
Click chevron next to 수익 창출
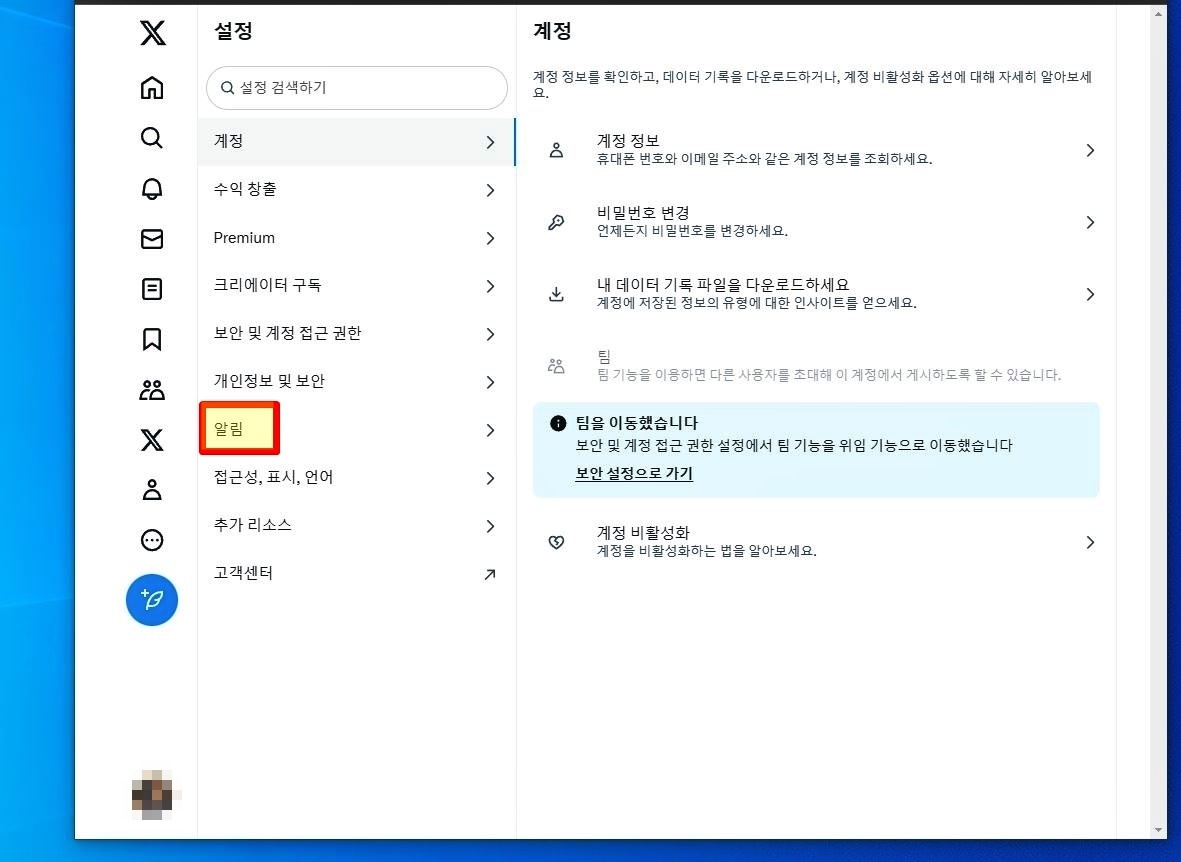[x=490, y=191]
